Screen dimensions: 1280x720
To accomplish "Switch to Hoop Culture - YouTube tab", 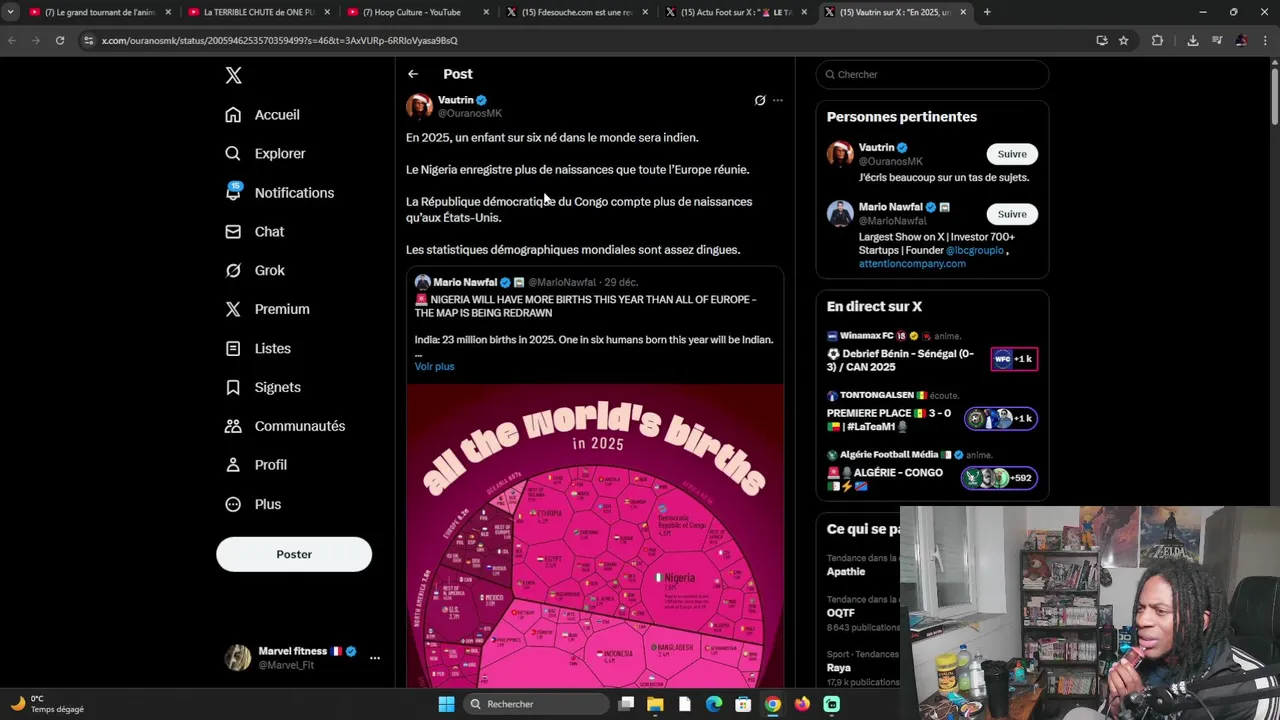I will (418, 12).
